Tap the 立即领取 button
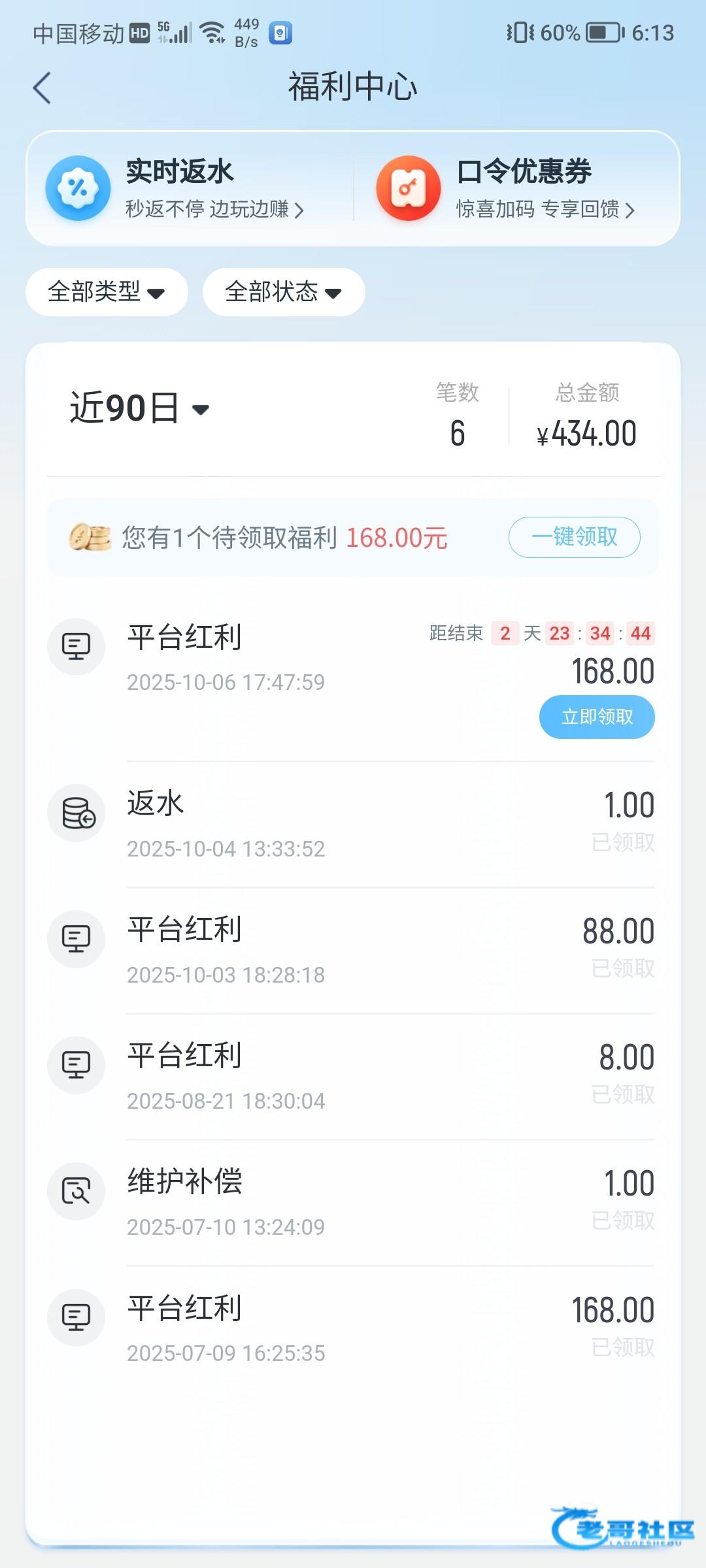Image resolution: width=706 pixels, height=1568 pixels. coord(597,717)
